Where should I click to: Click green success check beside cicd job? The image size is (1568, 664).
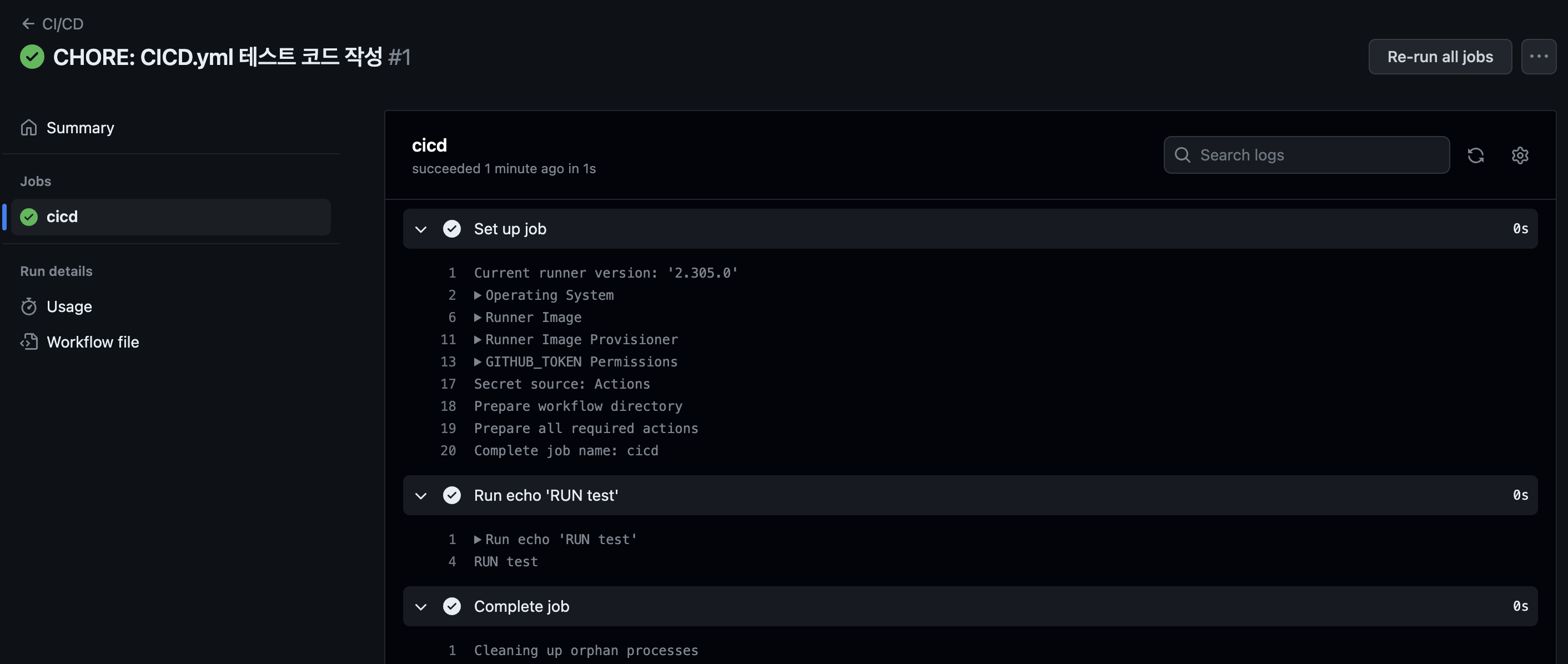coord(29,217)
